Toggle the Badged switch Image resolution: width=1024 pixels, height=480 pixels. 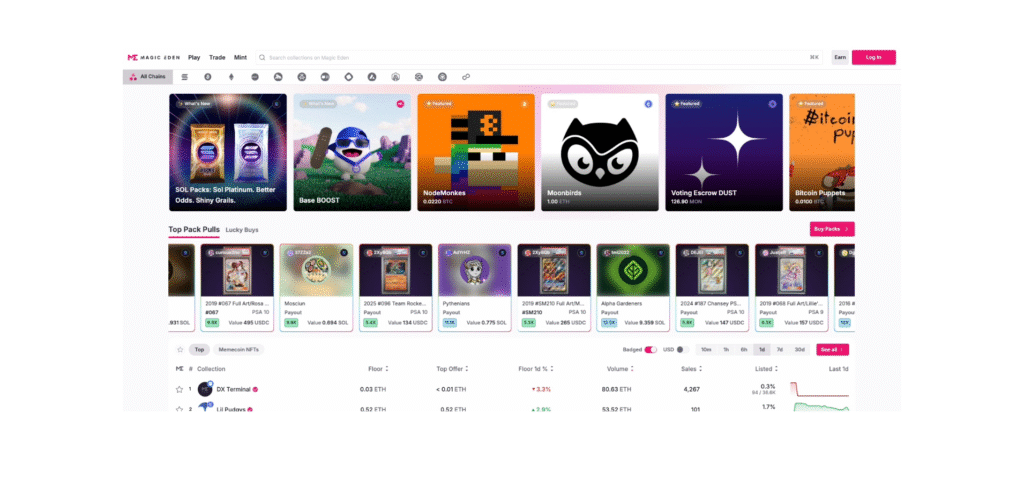coord(651,350)
